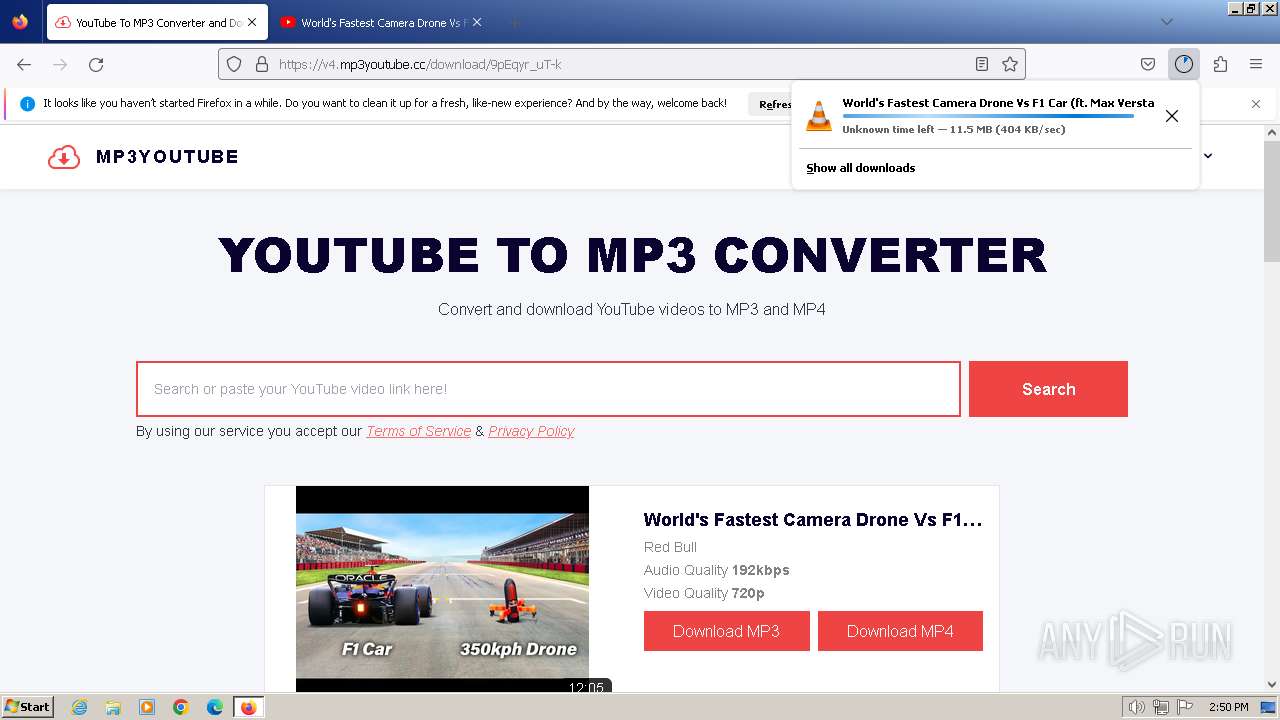Screen dimensions: 1280x720
Task: Open tracking protection shield icon in address bar
Action: pyautogui.click(x=234, y=64)
